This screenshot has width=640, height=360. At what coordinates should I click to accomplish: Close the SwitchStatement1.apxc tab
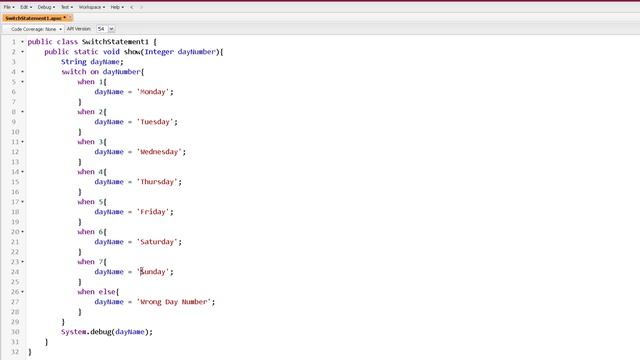(70, 18)
